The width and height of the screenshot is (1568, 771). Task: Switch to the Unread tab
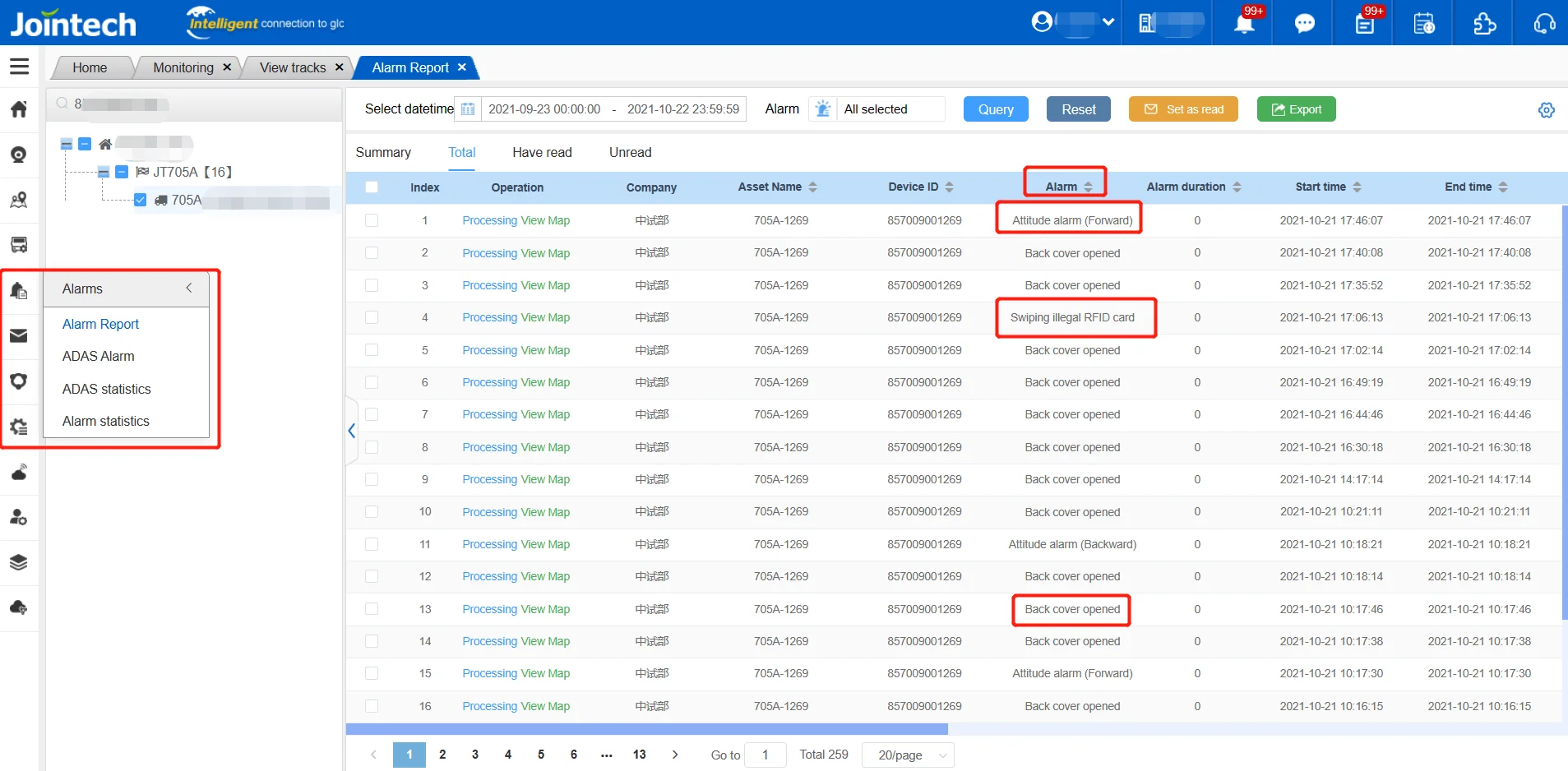[x=630, y=153]
